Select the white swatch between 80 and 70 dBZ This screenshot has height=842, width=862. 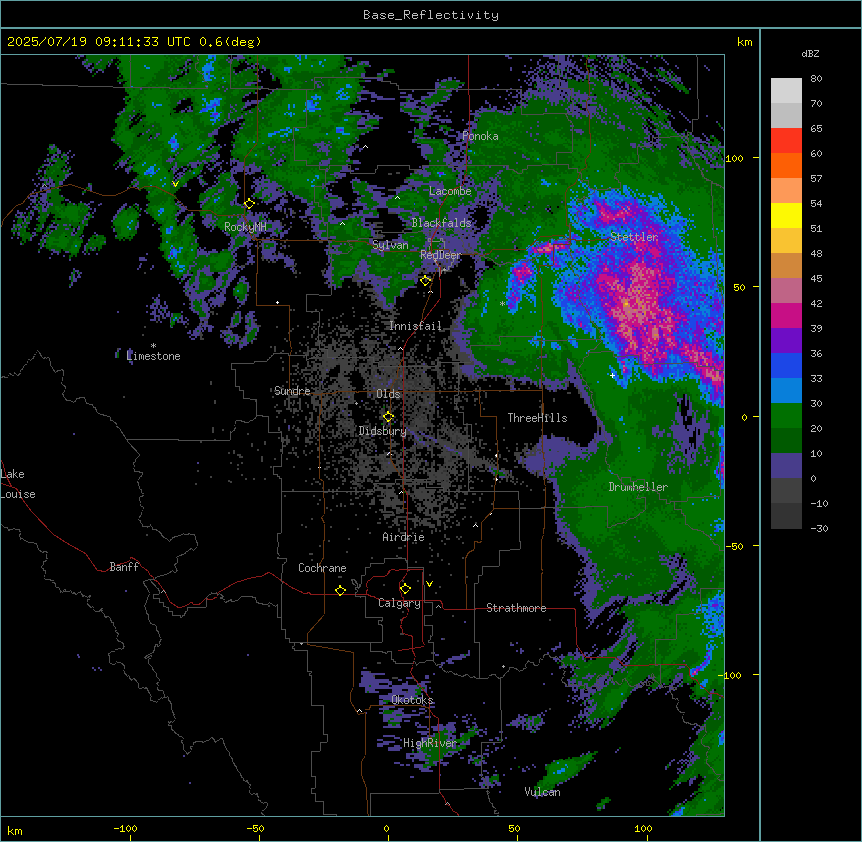(x=786, y=91)
